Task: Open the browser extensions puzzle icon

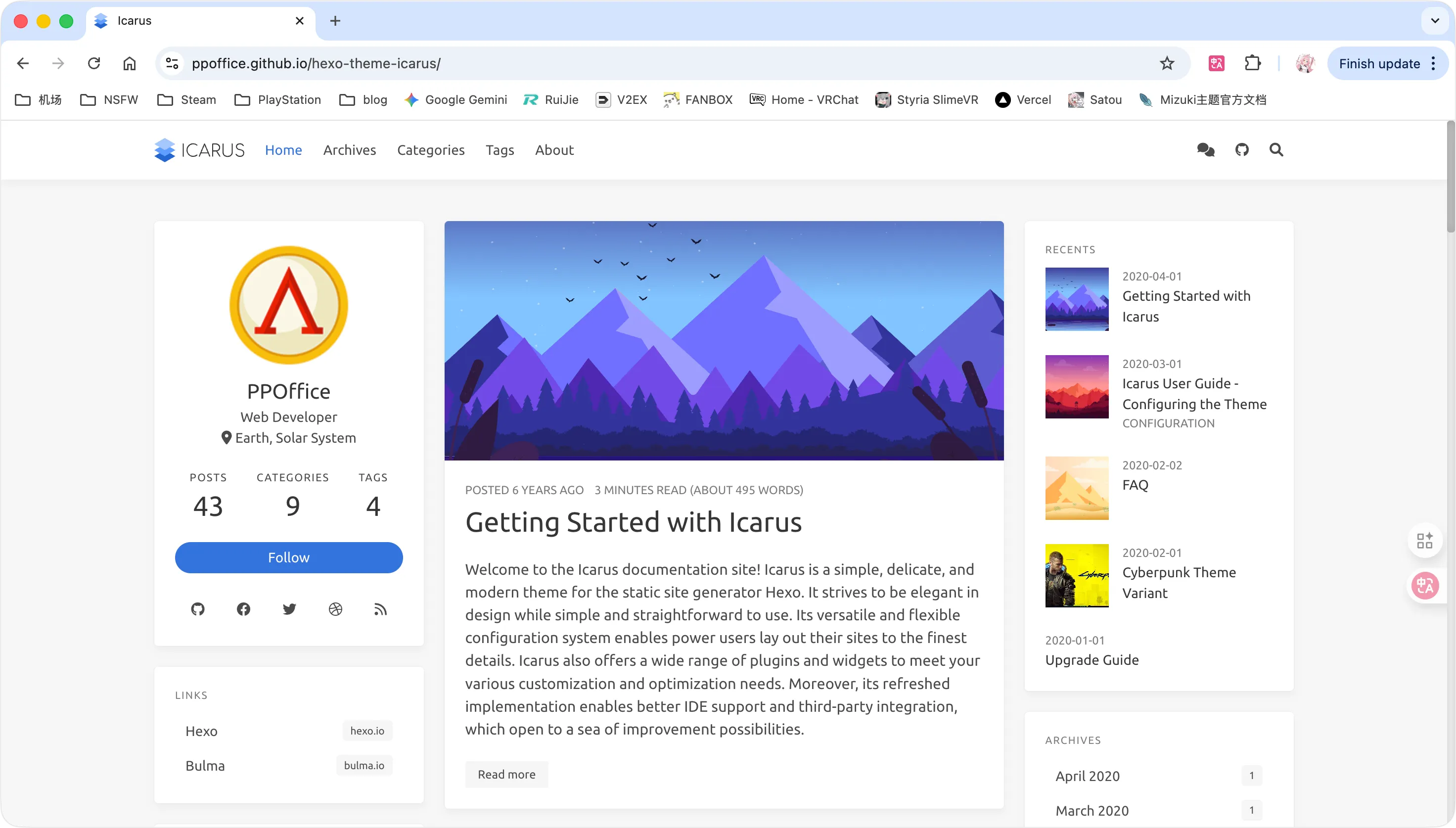Action: point(1253,63)
